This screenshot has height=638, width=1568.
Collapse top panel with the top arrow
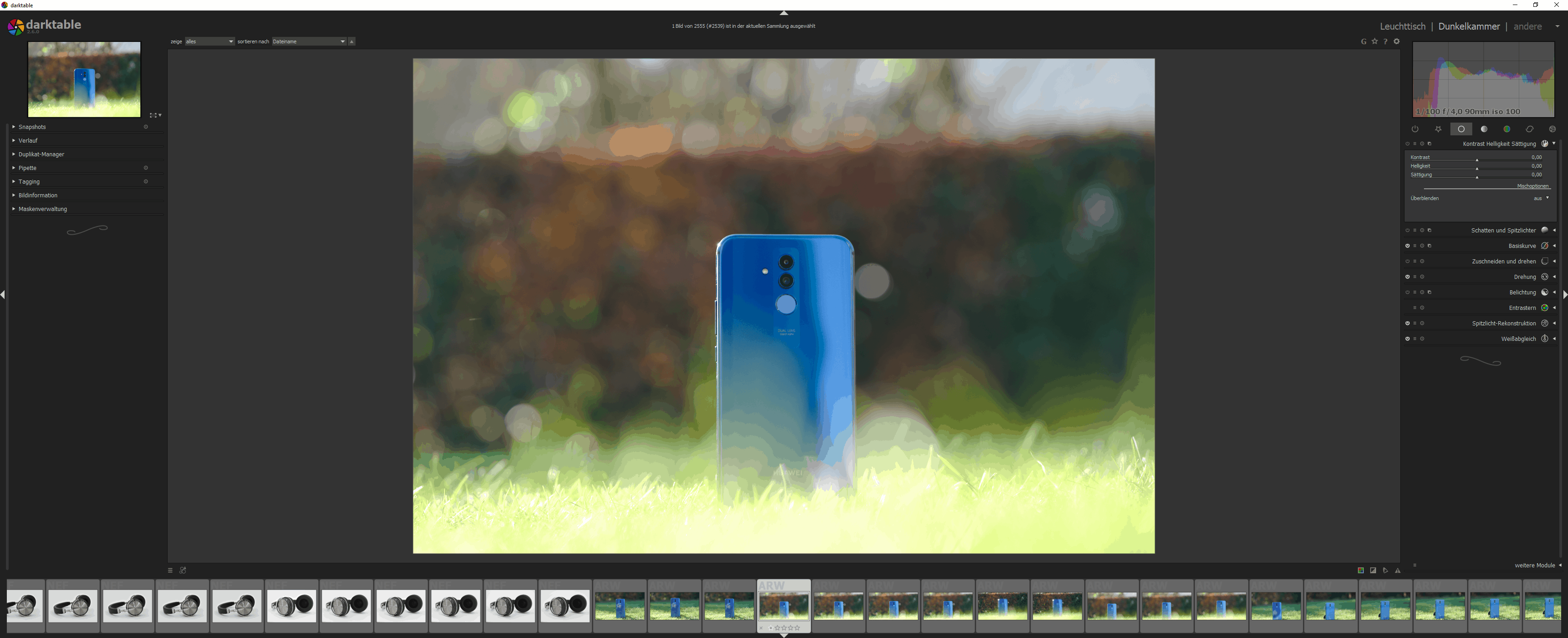(x=784, y=13)
